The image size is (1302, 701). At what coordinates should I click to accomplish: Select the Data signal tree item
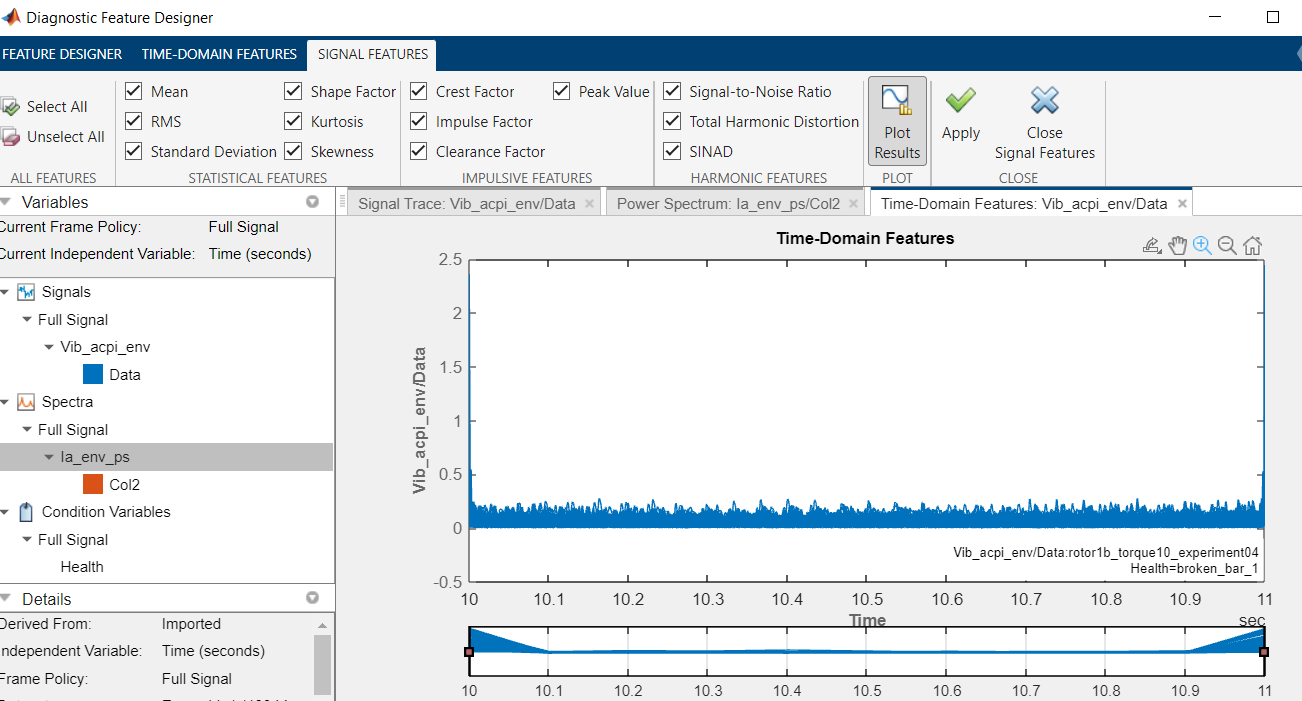click(125, 375)
